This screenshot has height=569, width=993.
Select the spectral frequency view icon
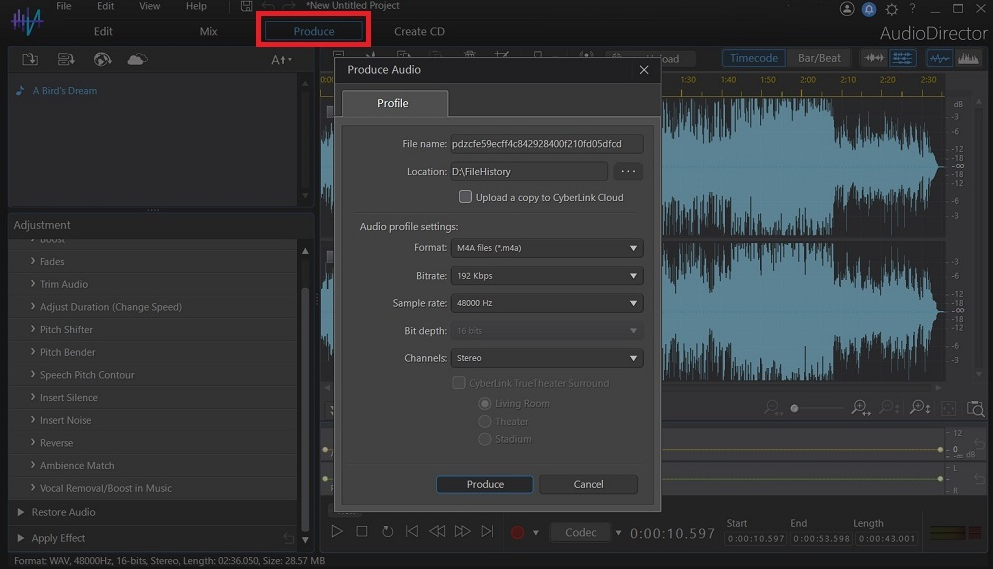pyautogui.click(x=968, y=58)
